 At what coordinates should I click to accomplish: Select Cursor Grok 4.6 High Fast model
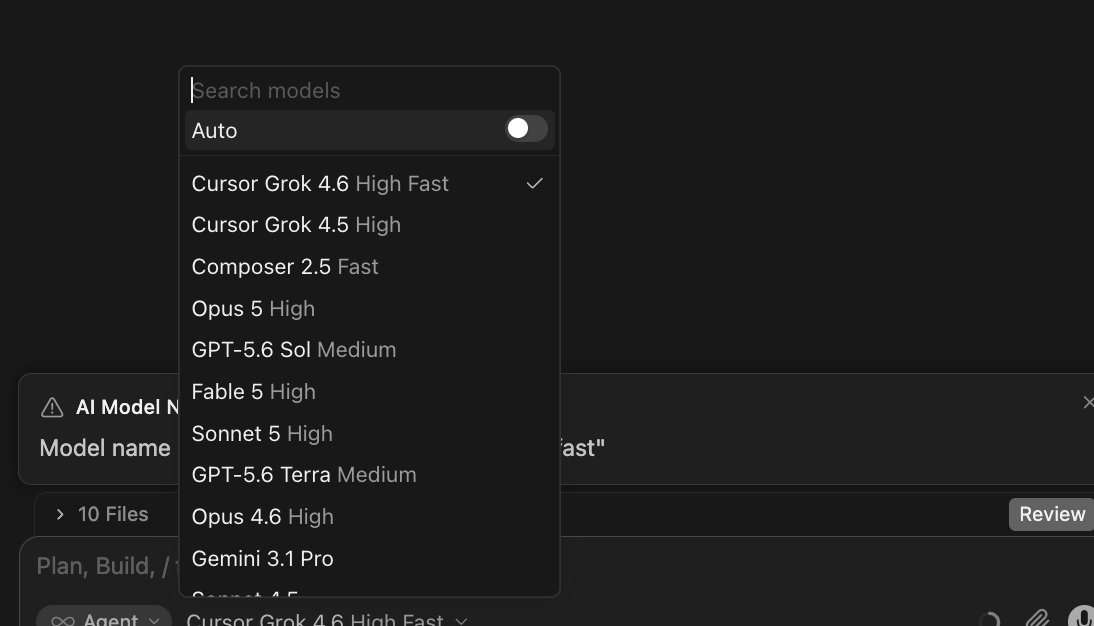tap(369, 184)
